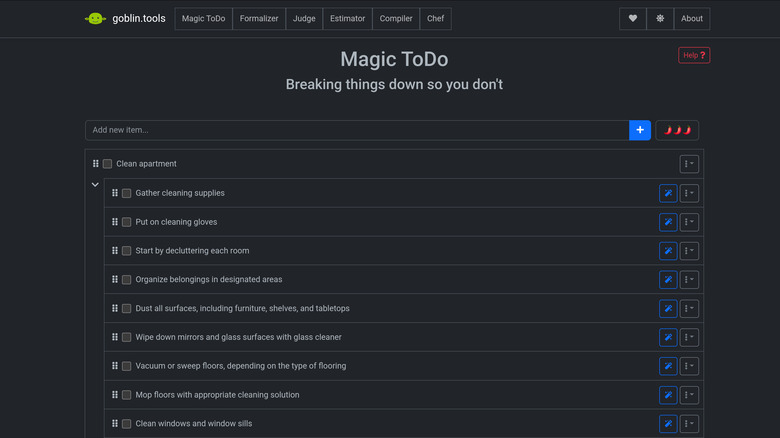
Task: Open settings with the gear icon
Action: [x=660, y=19]
